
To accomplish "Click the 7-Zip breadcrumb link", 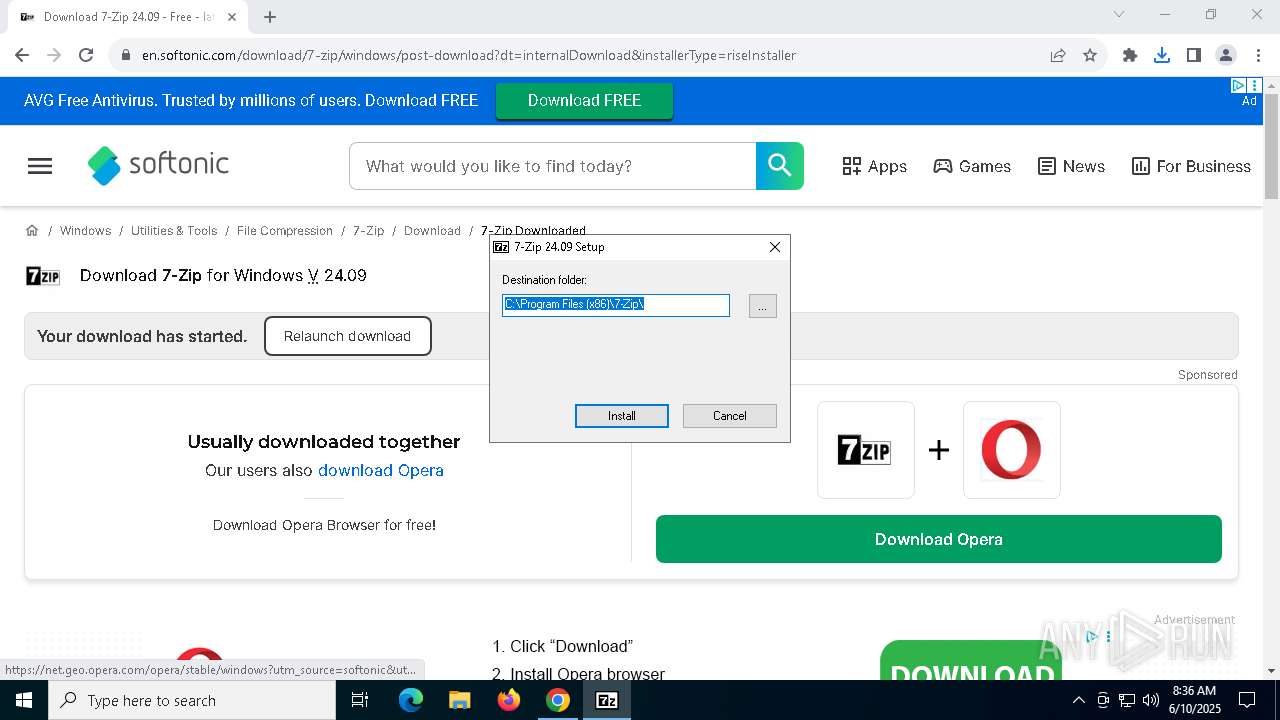I will 368,230.
